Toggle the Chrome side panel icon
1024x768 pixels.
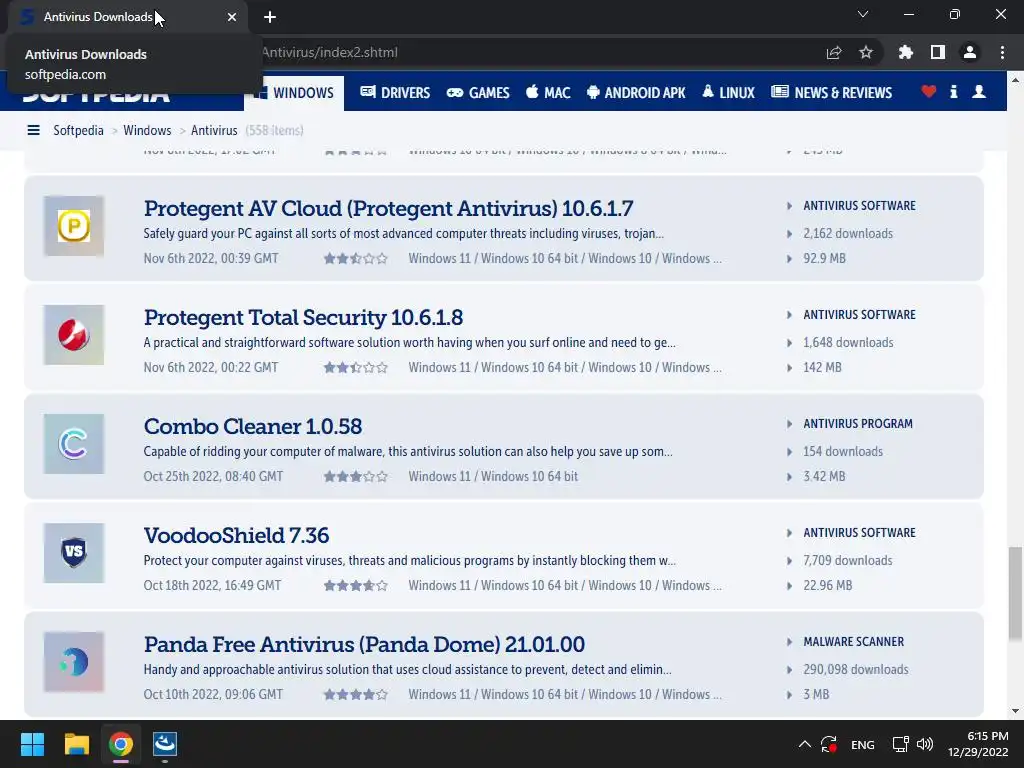[938, 52]
